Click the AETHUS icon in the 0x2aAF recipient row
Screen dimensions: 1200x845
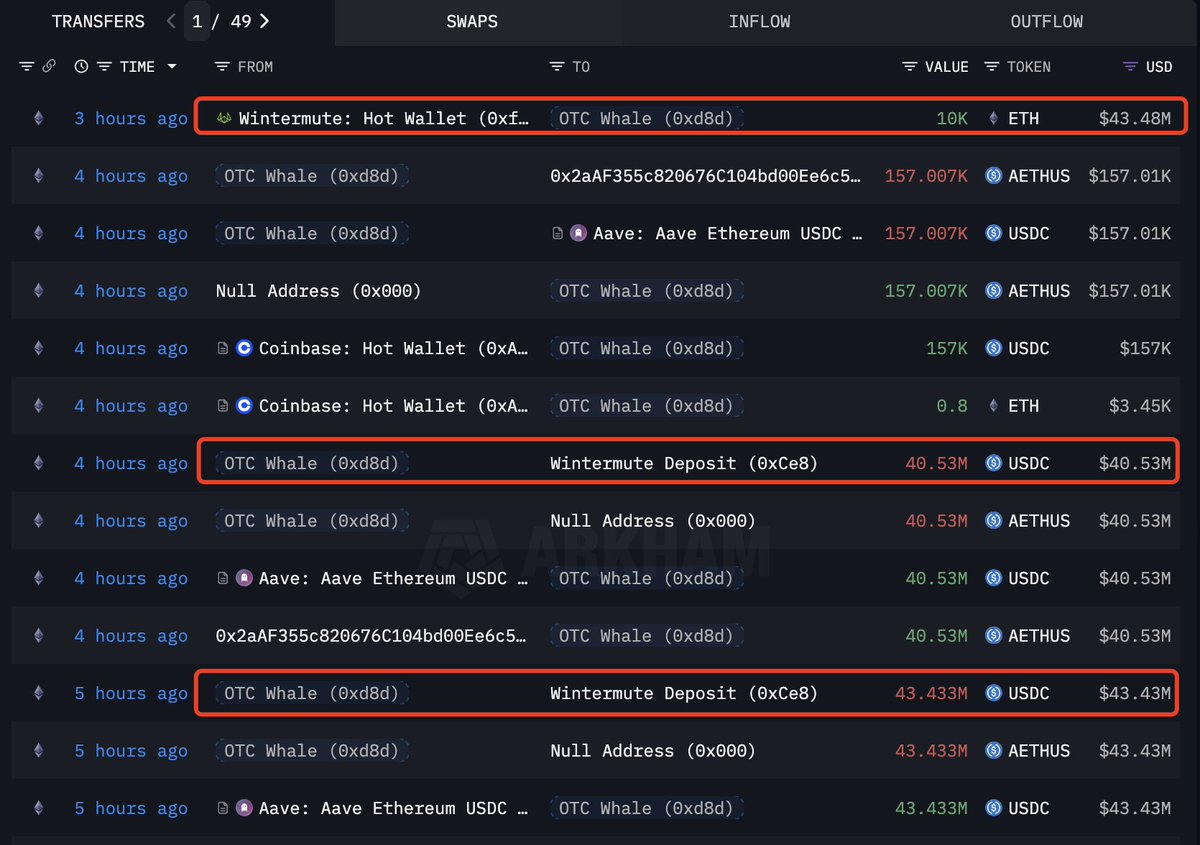coord(993,176)
